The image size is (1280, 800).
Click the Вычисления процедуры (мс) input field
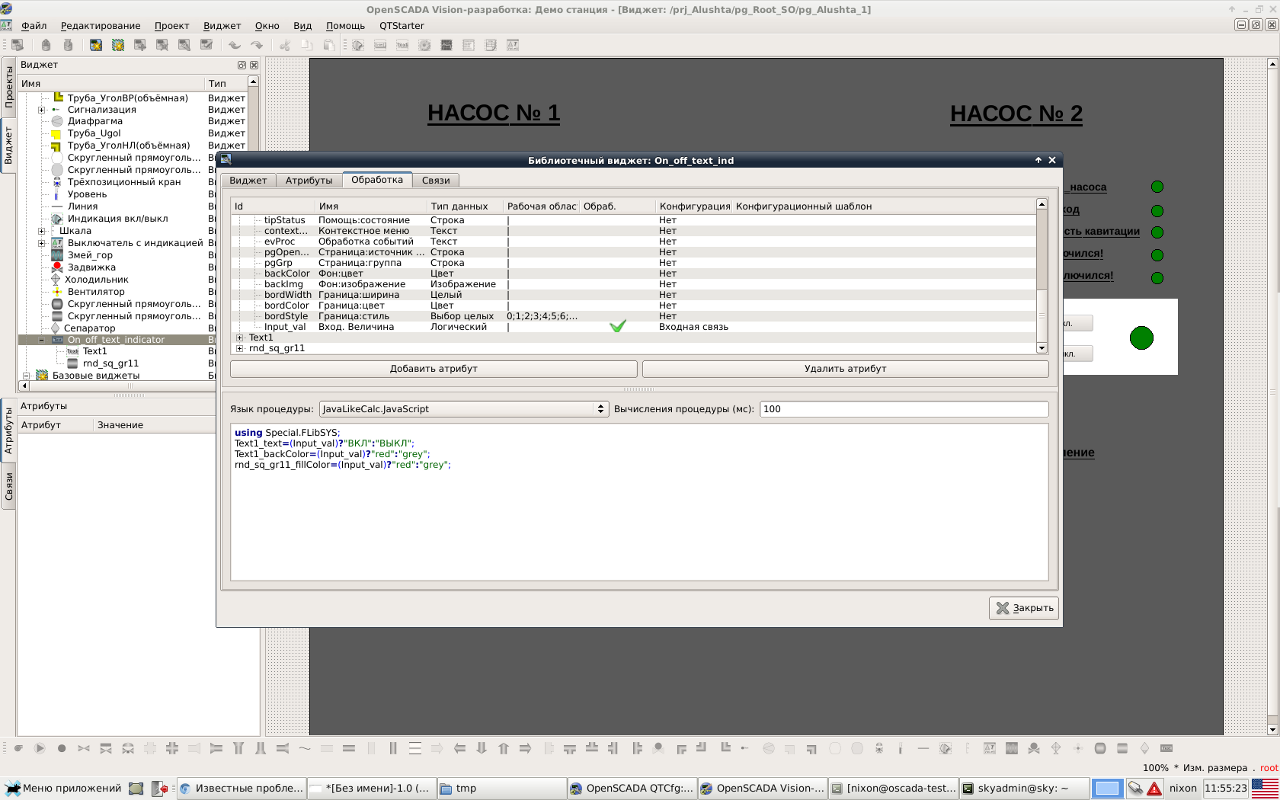pyautogui.click(x=903, y=409)
